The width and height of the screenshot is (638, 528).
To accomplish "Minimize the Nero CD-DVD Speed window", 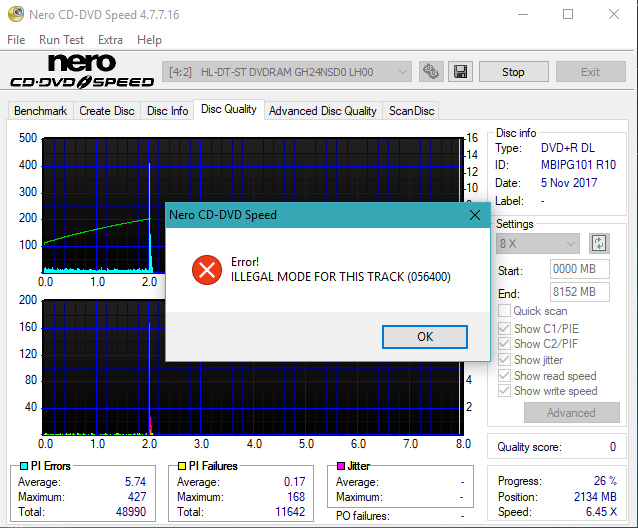I will 523,14.
